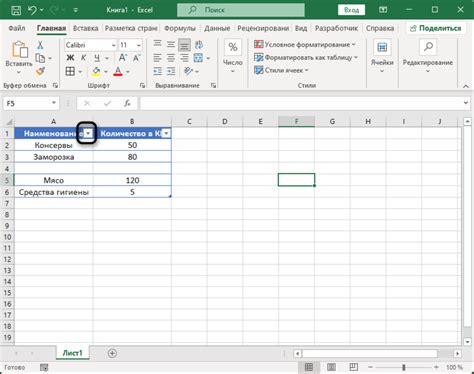Switch to the Вставка tab
The image size is (474, 374).
[86, 28]
